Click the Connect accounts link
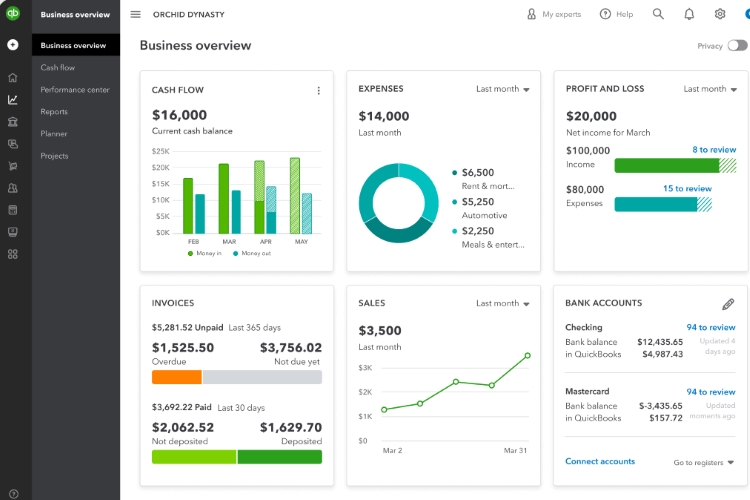Viewport: 750px width, 500px height. pyautogui.click(x=600, y=461)
